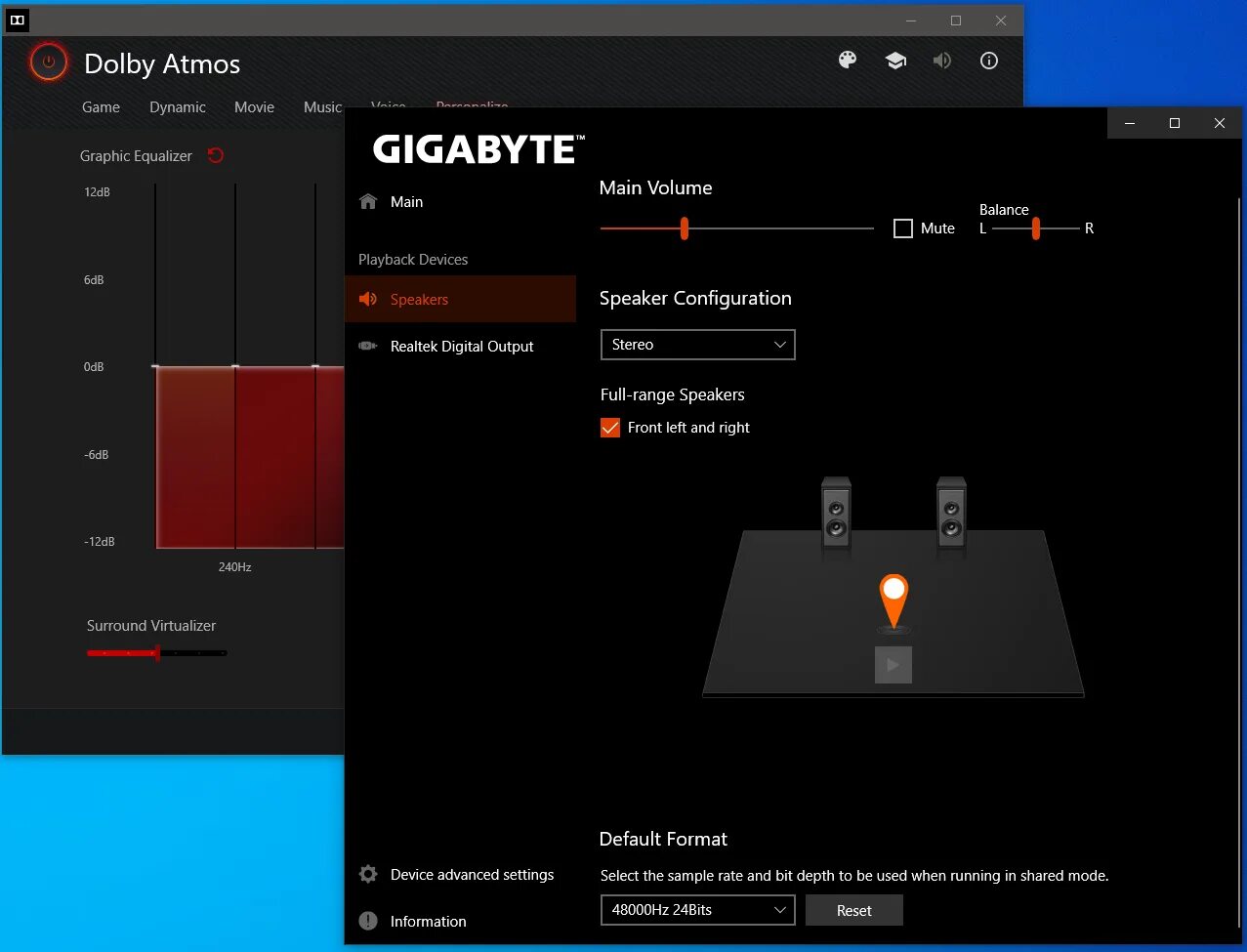Open the 48000Hz 24Bits format dropdown
This screenshot has width=1247, height=952.
[697, 910]
